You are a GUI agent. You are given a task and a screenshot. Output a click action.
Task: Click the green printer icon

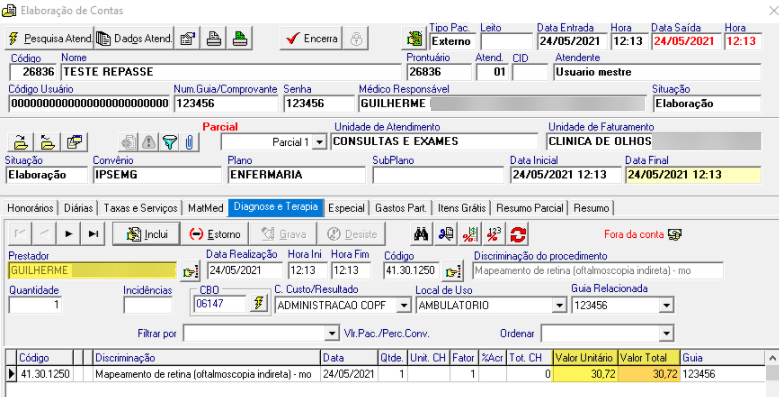240,38
